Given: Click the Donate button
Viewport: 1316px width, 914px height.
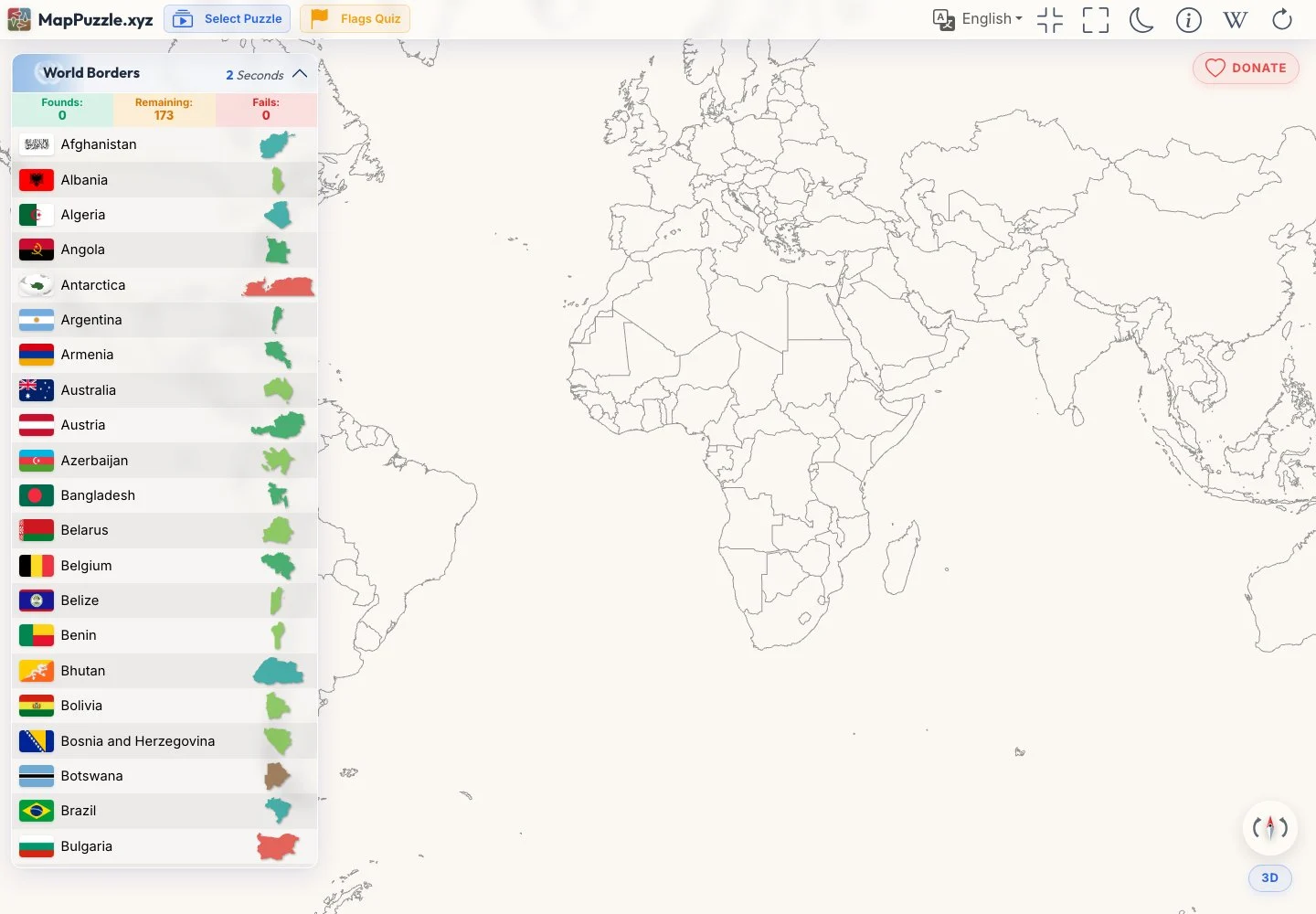Looking at the screenshot, I should coord(1246,68).
